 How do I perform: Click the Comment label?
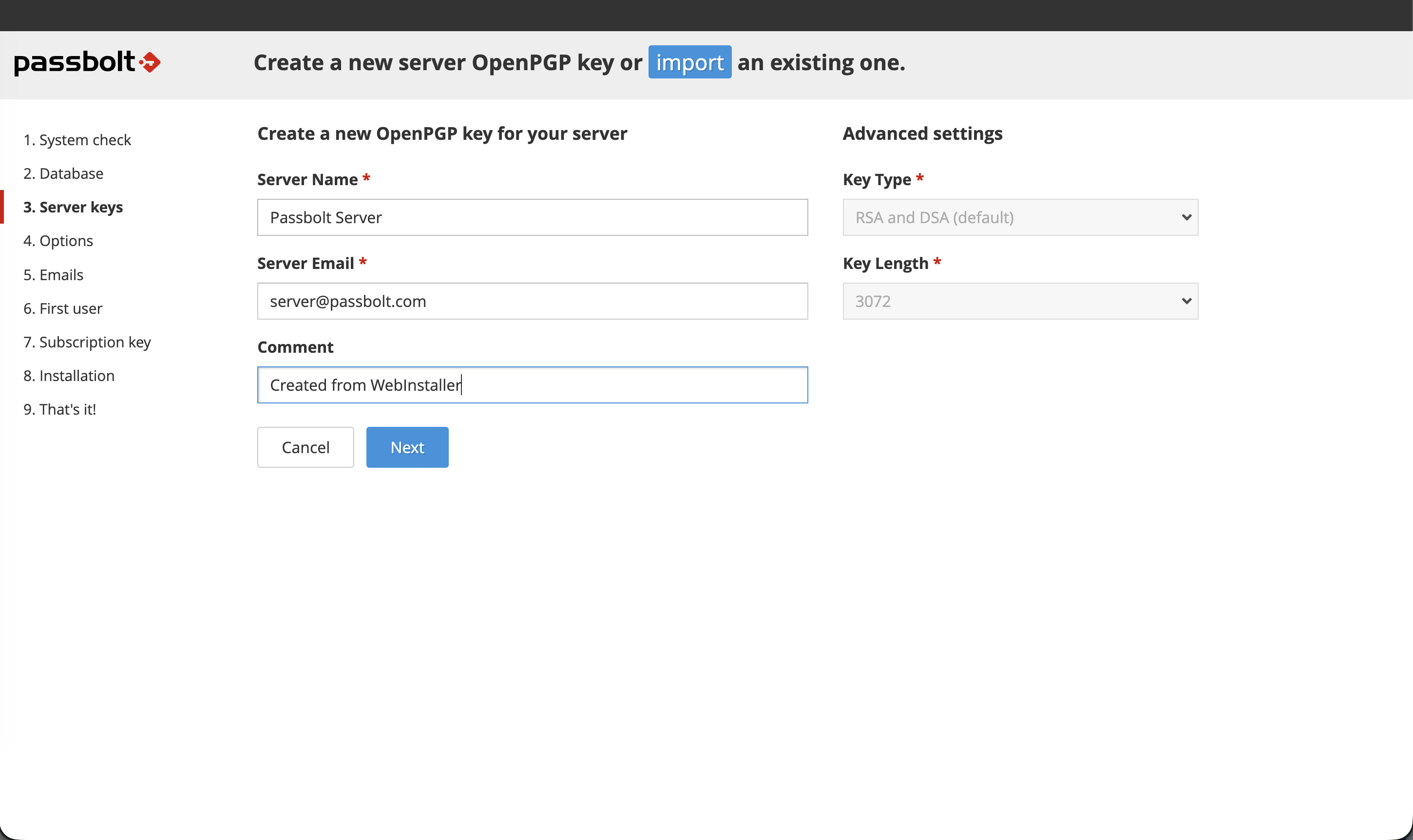coord(295,347)
